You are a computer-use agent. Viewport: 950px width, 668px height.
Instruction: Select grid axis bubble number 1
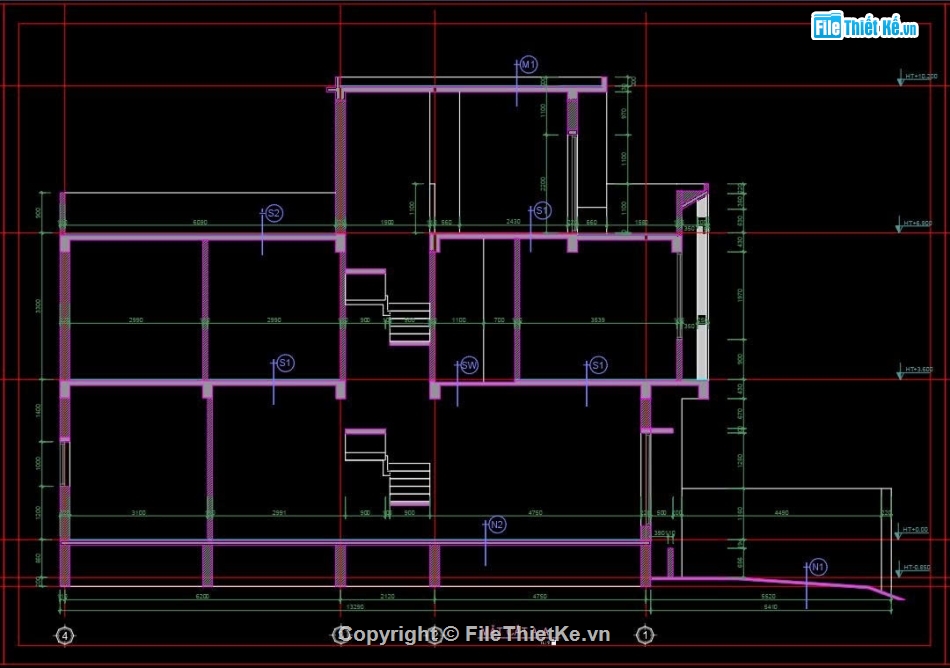click(x=645, y=634)
